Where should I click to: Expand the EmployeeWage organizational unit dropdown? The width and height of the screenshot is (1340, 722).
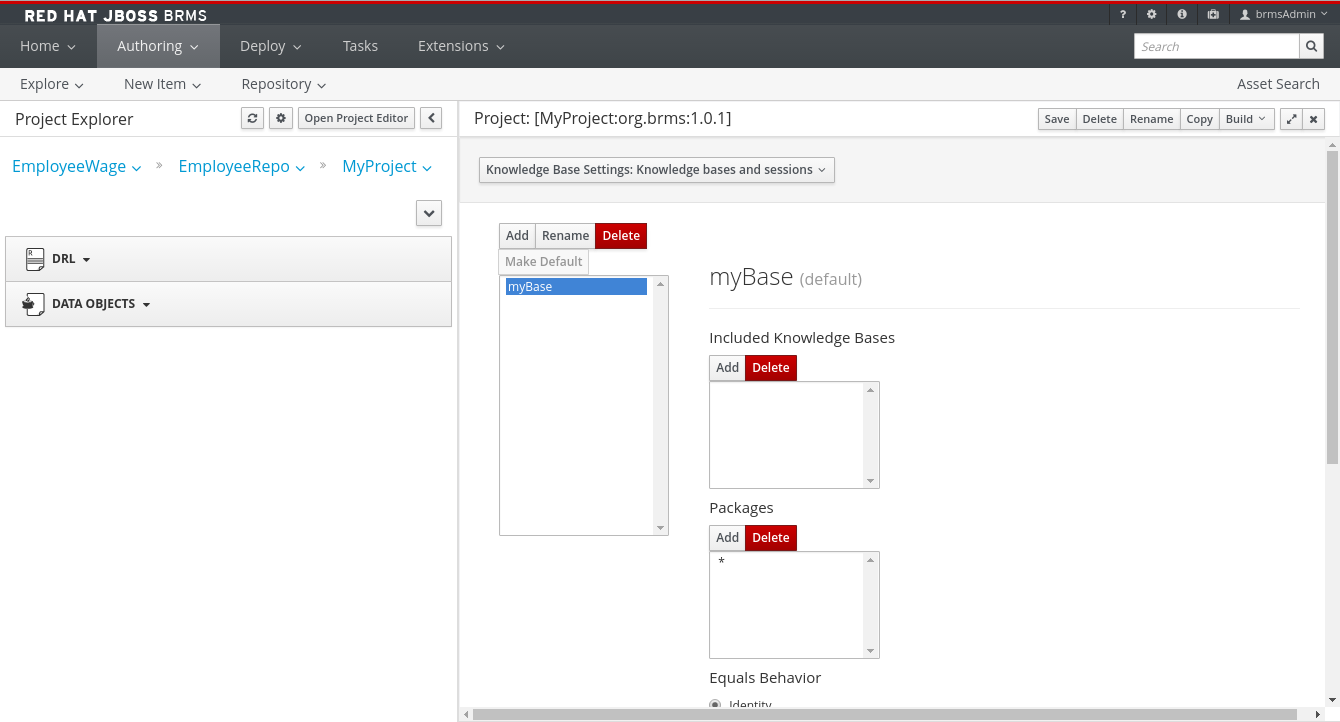pos(77,167)
